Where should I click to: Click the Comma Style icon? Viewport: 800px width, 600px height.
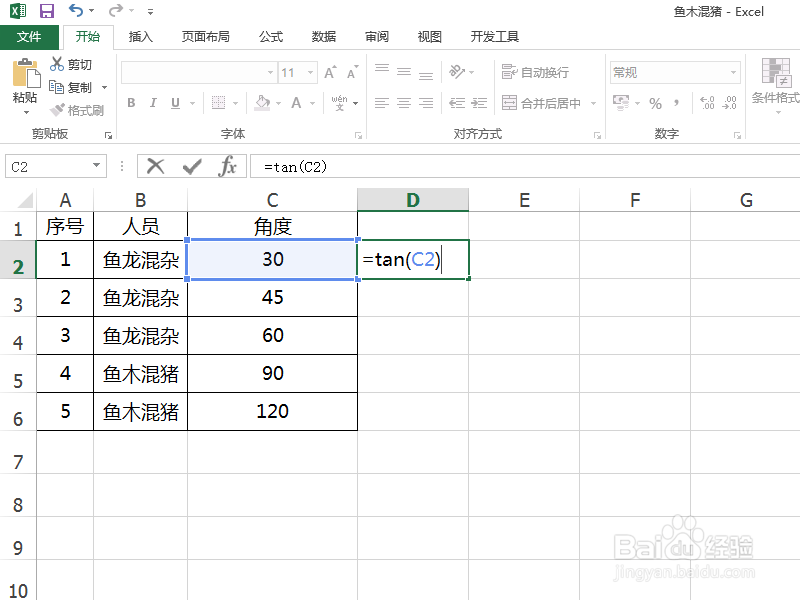click(677, 103)
